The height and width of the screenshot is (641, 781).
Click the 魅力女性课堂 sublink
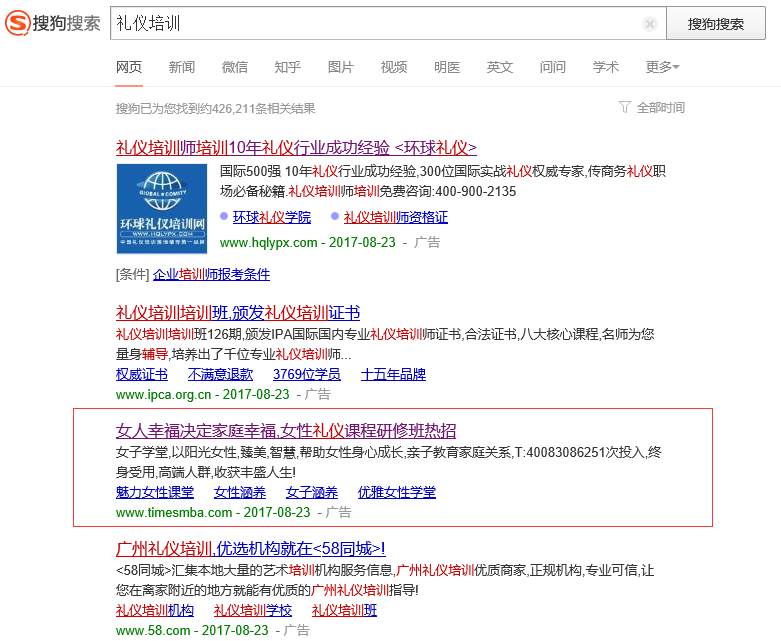coord(155,493)
